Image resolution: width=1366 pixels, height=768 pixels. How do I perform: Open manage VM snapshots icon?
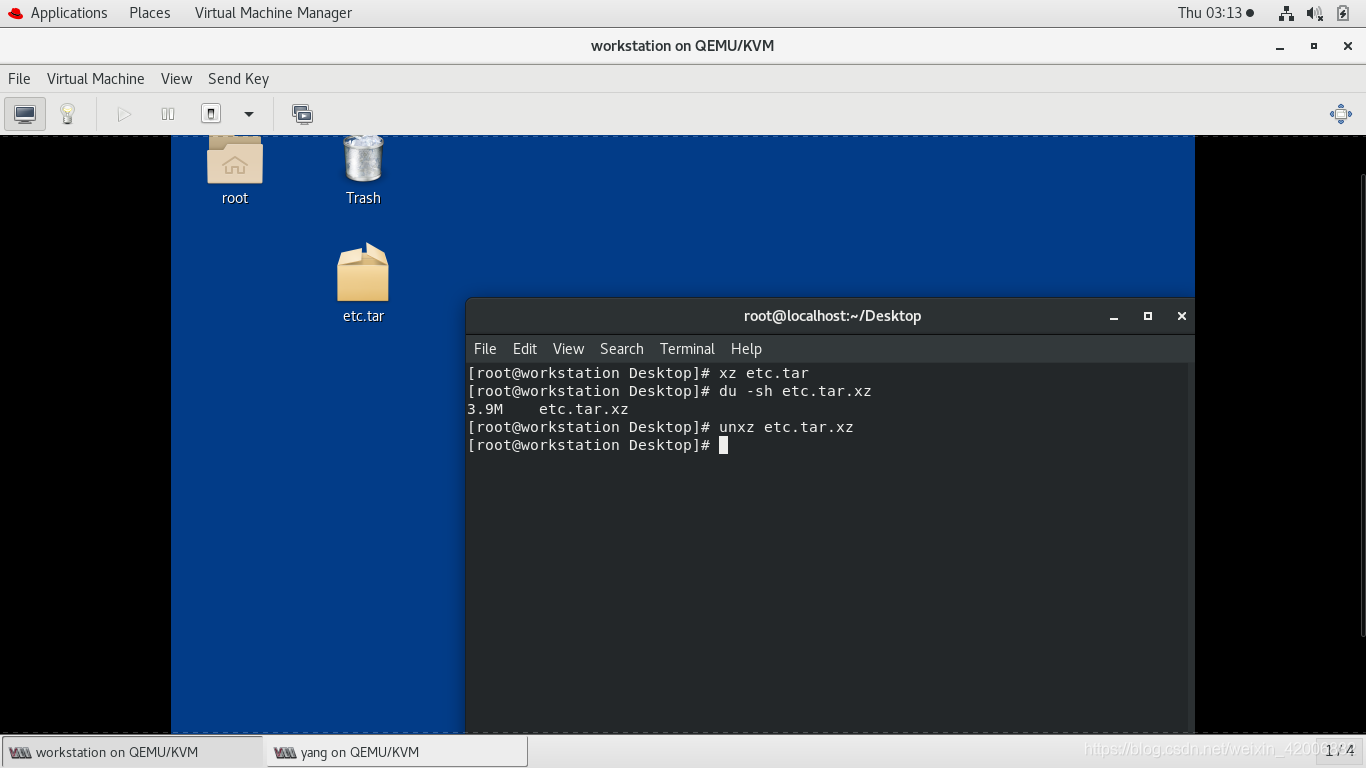(302, 114)
